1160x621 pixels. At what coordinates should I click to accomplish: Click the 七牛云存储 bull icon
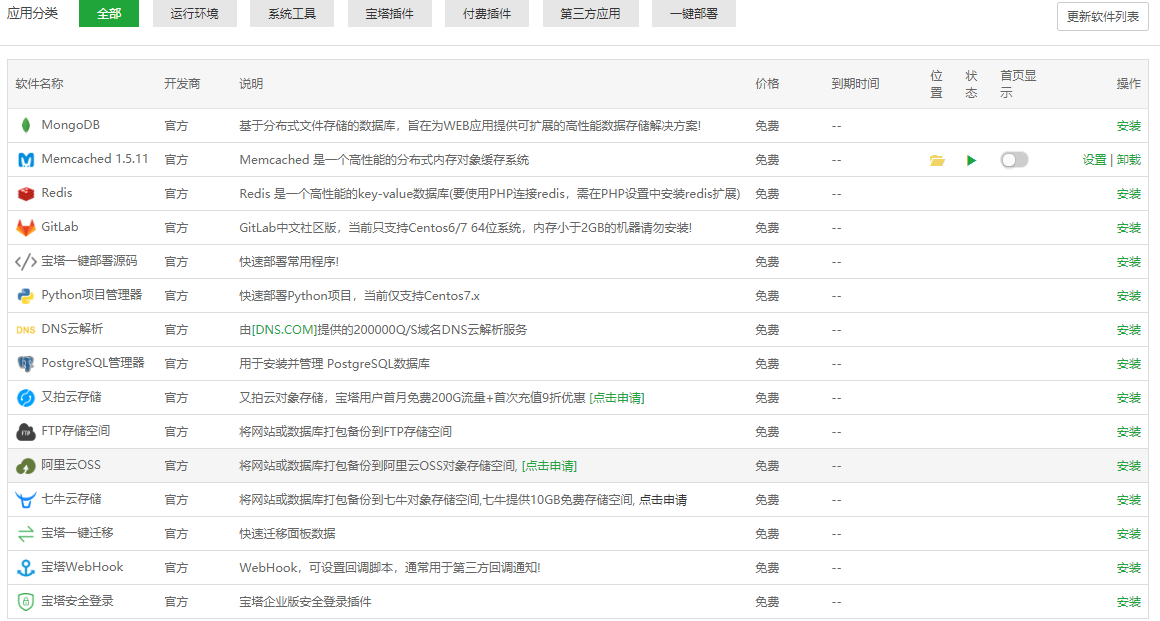tap(26, 500)
